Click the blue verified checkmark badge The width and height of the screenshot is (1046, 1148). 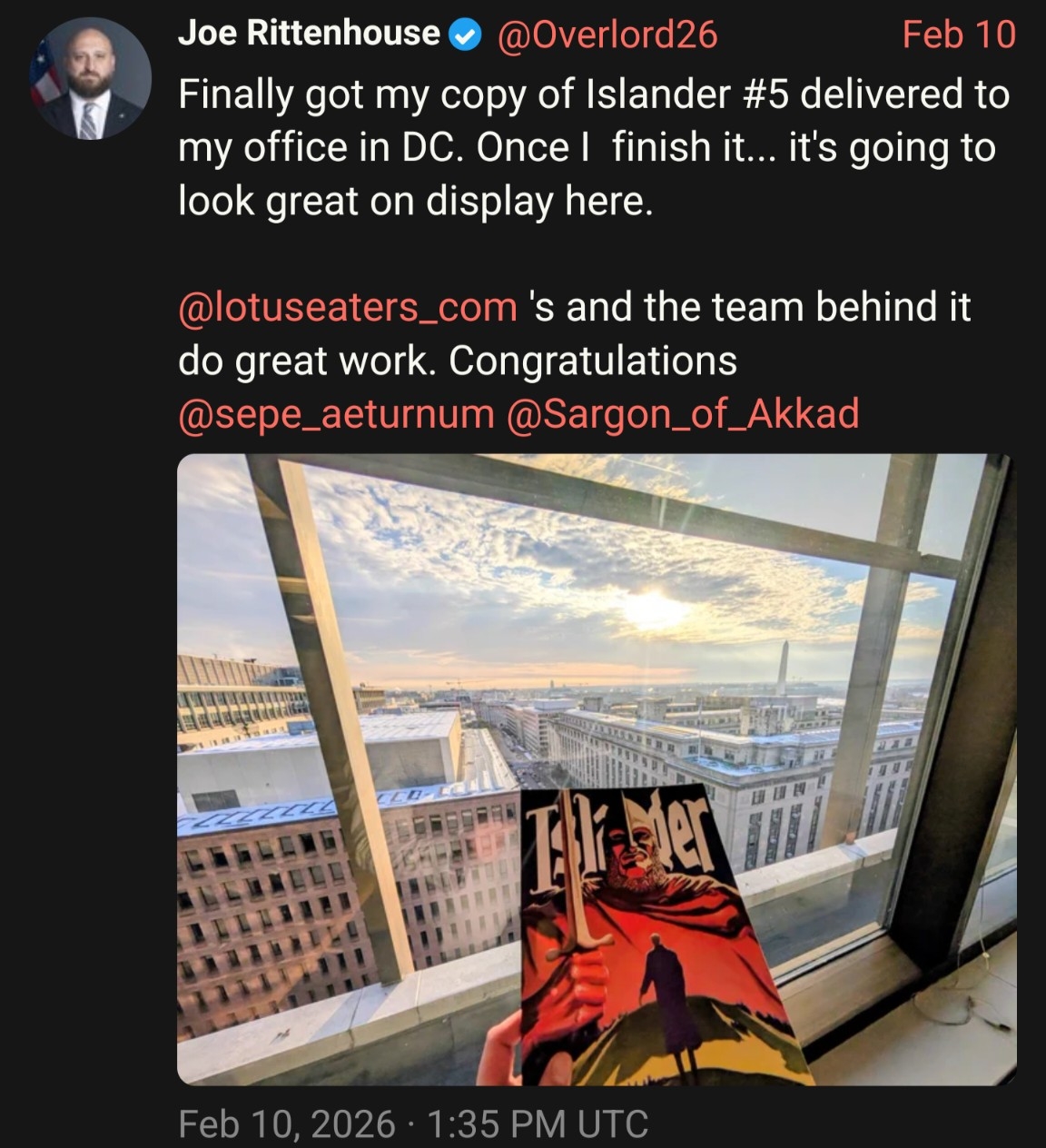point(465,35)
